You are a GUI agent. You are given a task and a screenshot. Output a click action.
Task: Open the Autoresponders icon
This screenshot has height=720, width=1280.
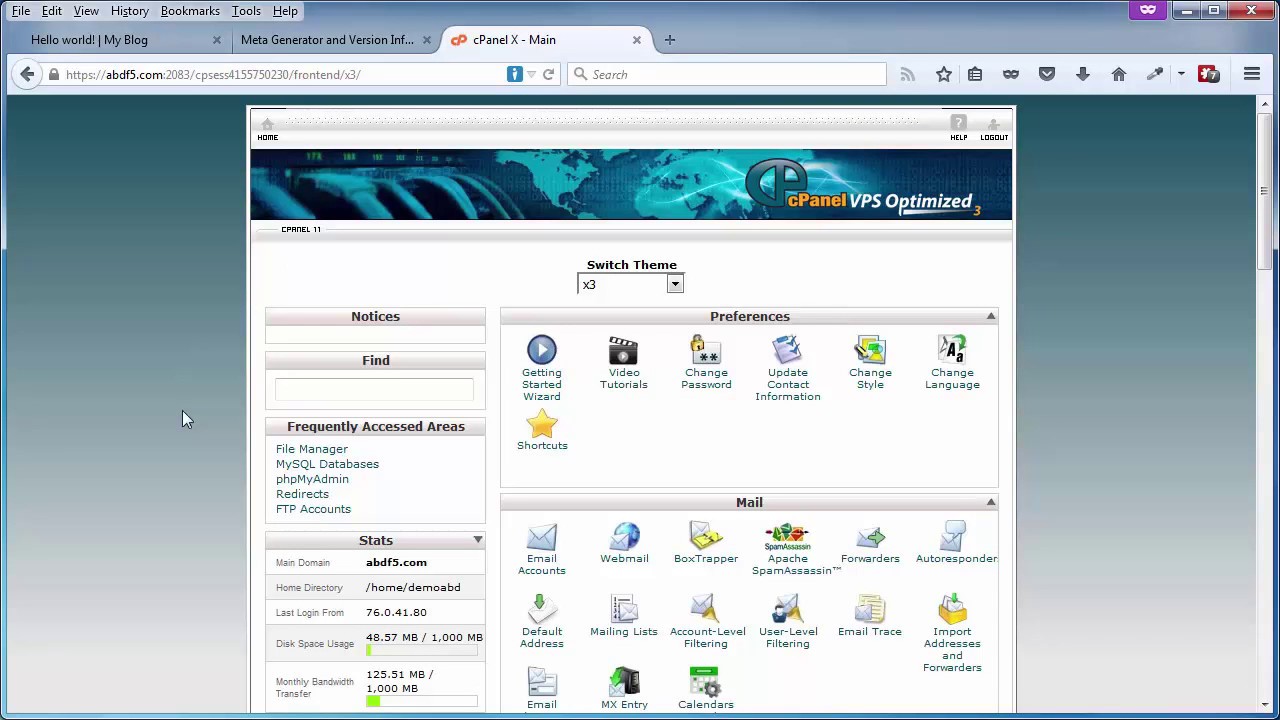tap(952, 537)
